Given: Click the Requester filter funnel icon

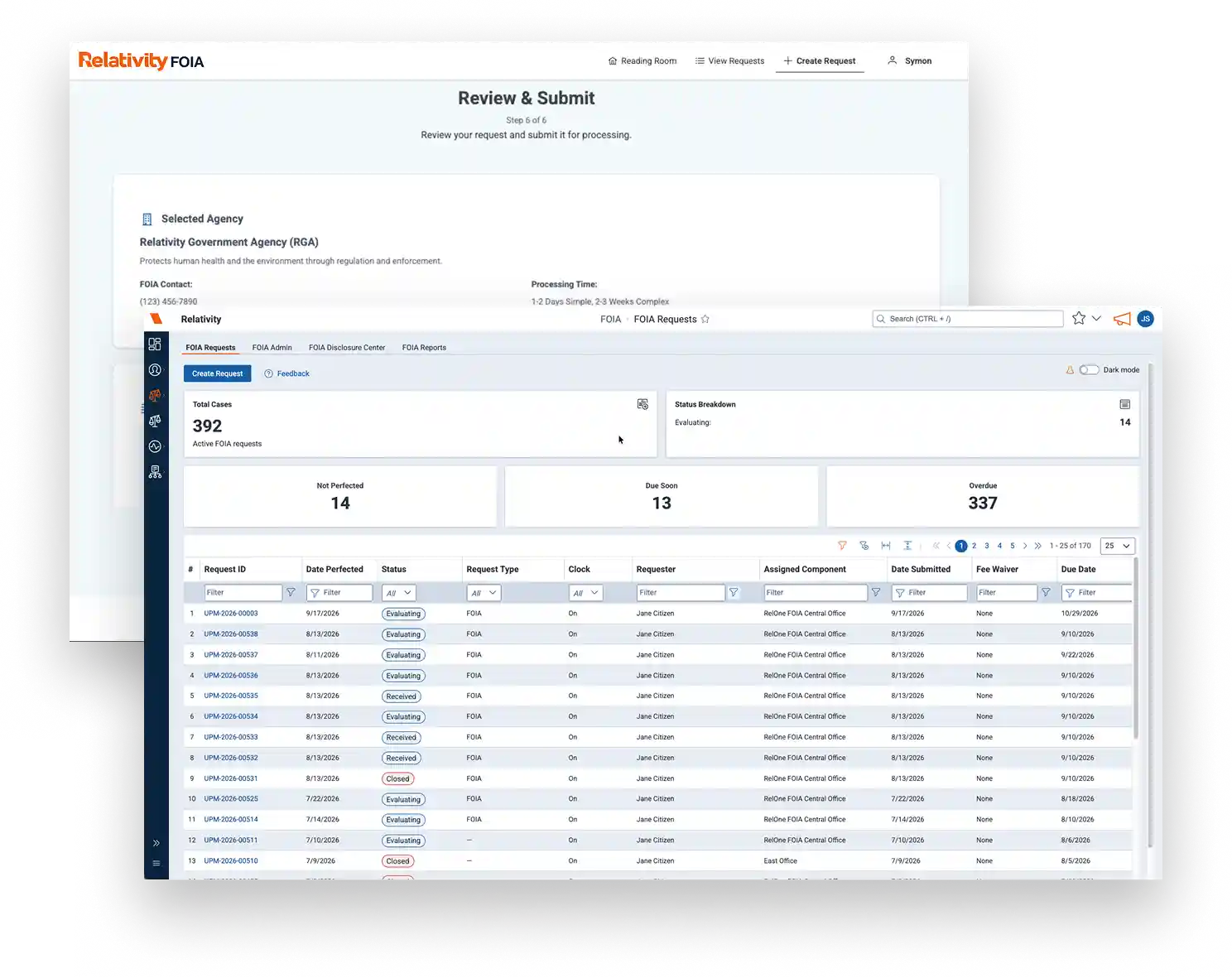Looking at the screenshot, I should (x=734, y=593).
